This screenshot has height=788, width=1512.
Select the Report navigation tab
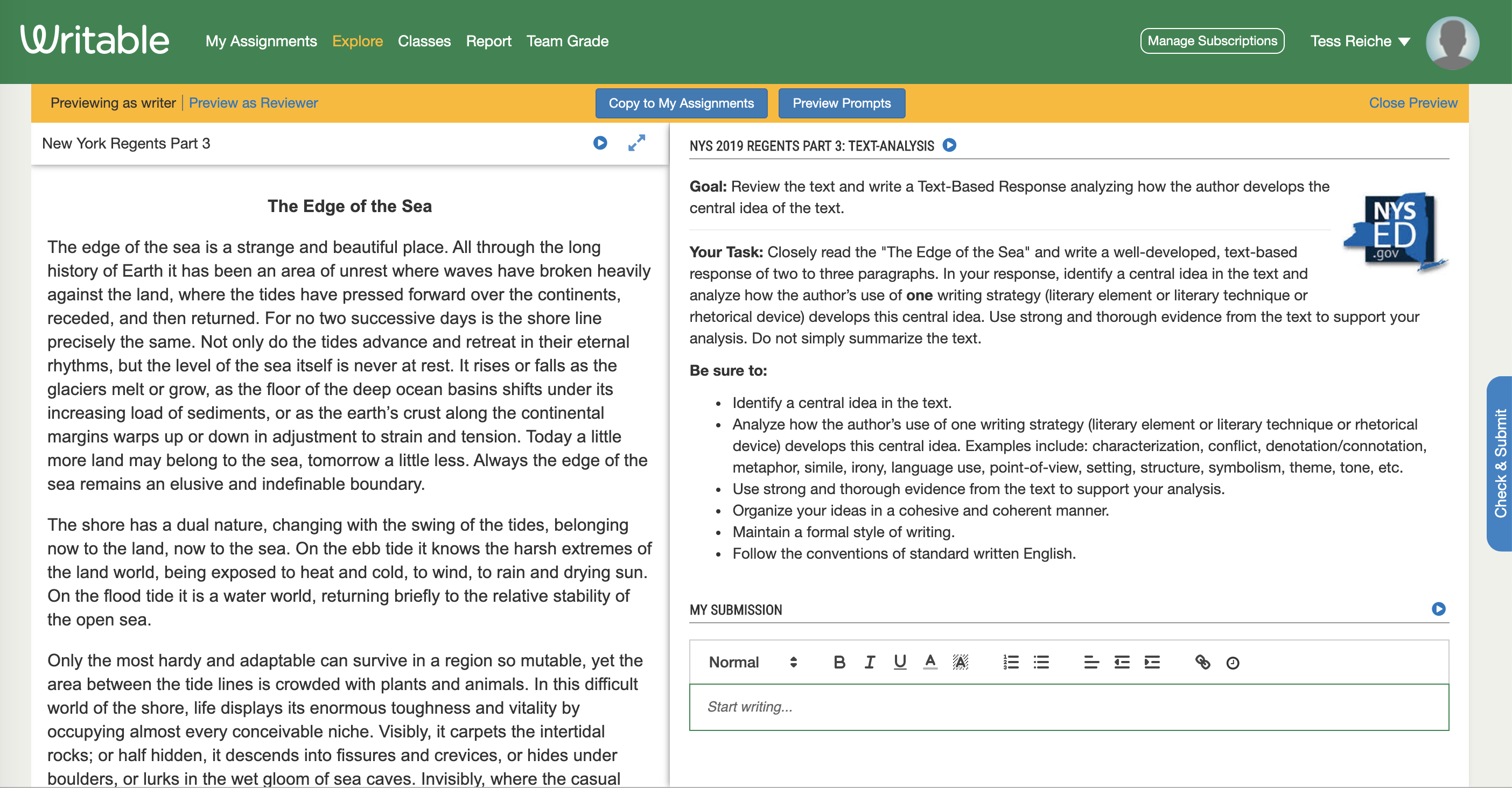[x=490, y=41]
